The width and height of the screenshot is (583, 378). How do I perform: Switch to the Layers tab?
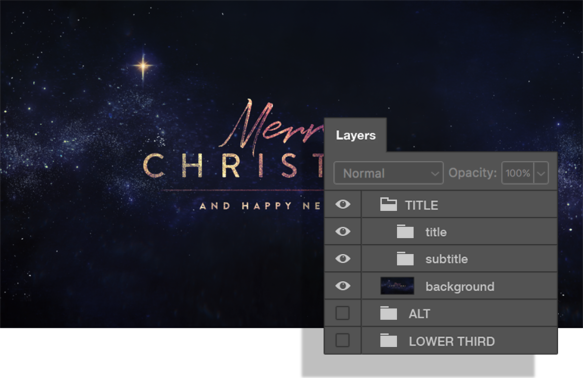(x=355, y=135)
